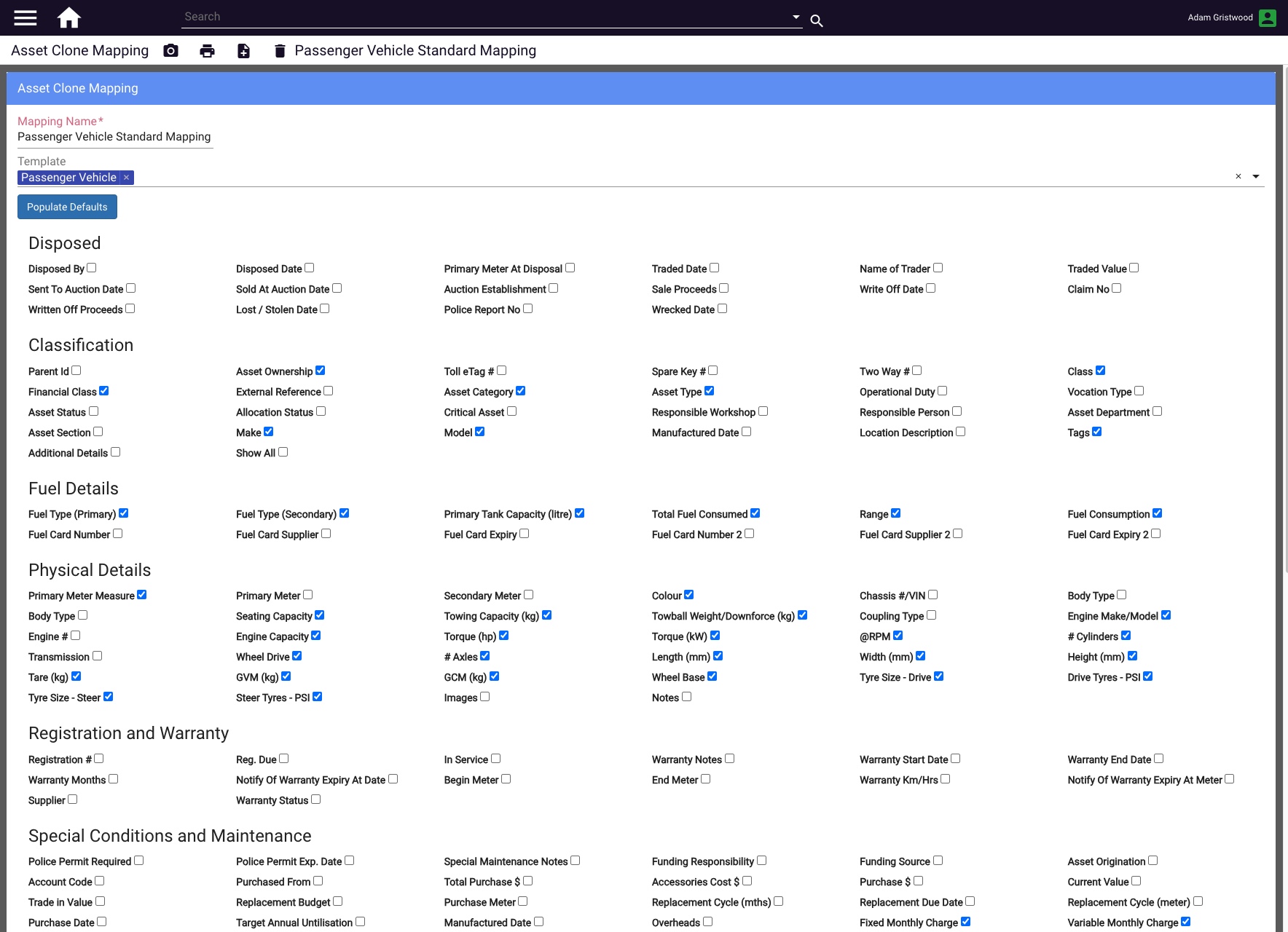Uncheck the Variable Monthly Charge checkbox

(x=1186, y=922)
